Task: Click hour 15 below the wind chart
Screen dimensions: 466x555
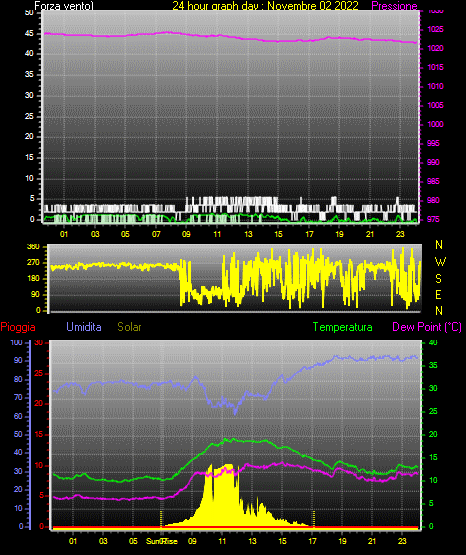Action: click(x=278, y=234)
